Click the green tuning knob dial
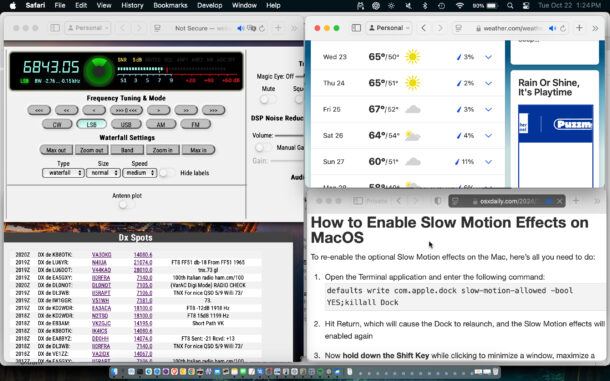Image resolution: width=610 pixels, height=381 pixels. click(99, 72)
